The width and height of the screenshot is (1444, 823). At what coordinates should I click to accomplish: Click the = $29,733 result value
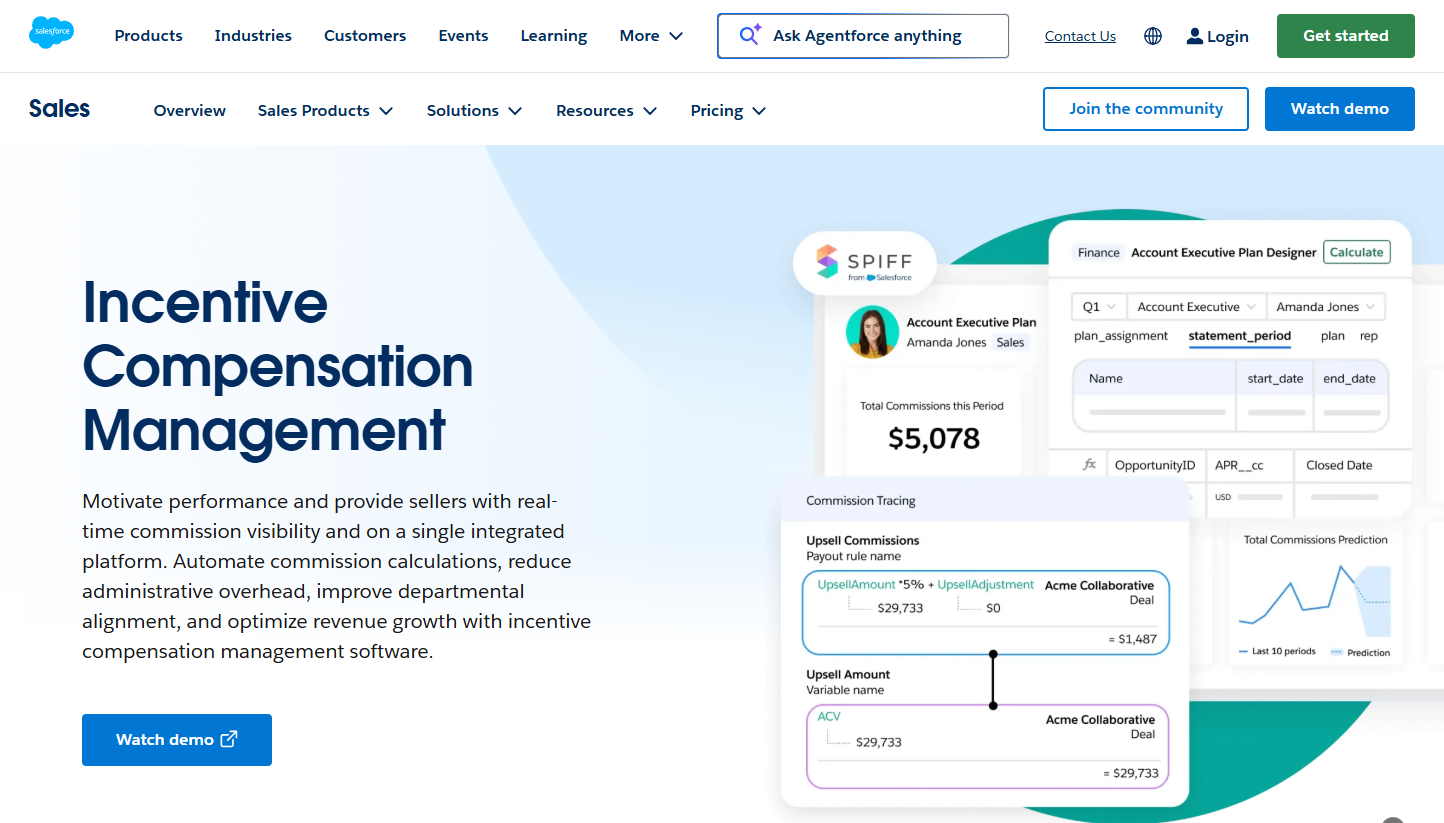pos(1130,773)
